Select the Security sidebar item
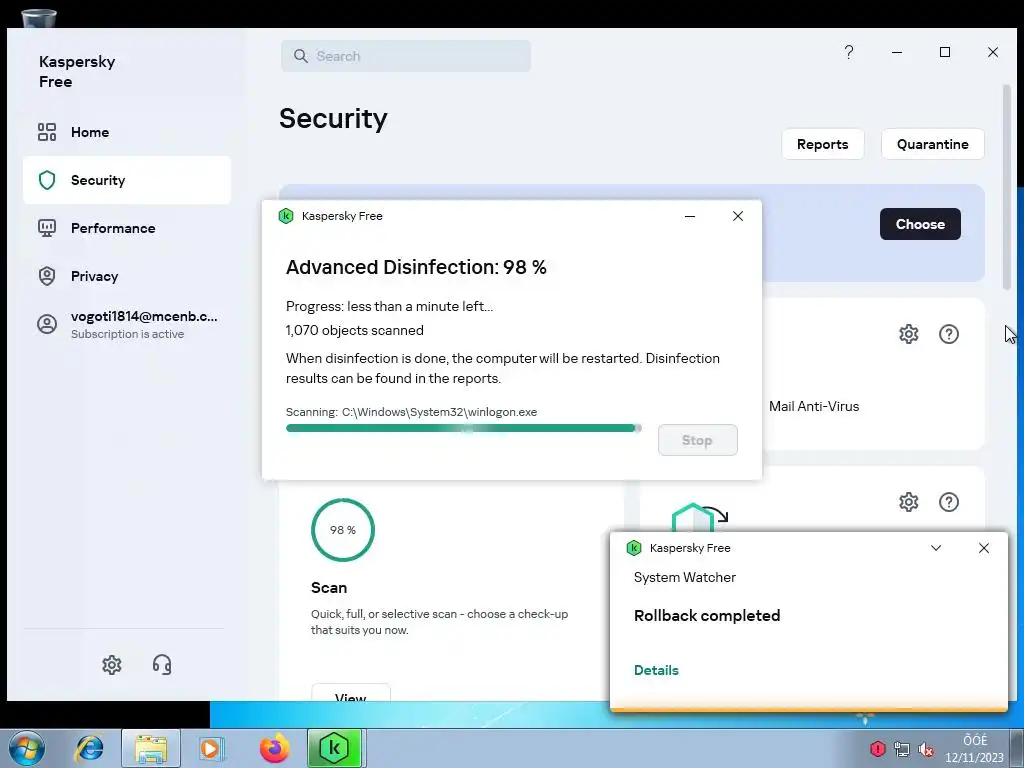Viewport: 1024px width, 768px height. [127, 180]
